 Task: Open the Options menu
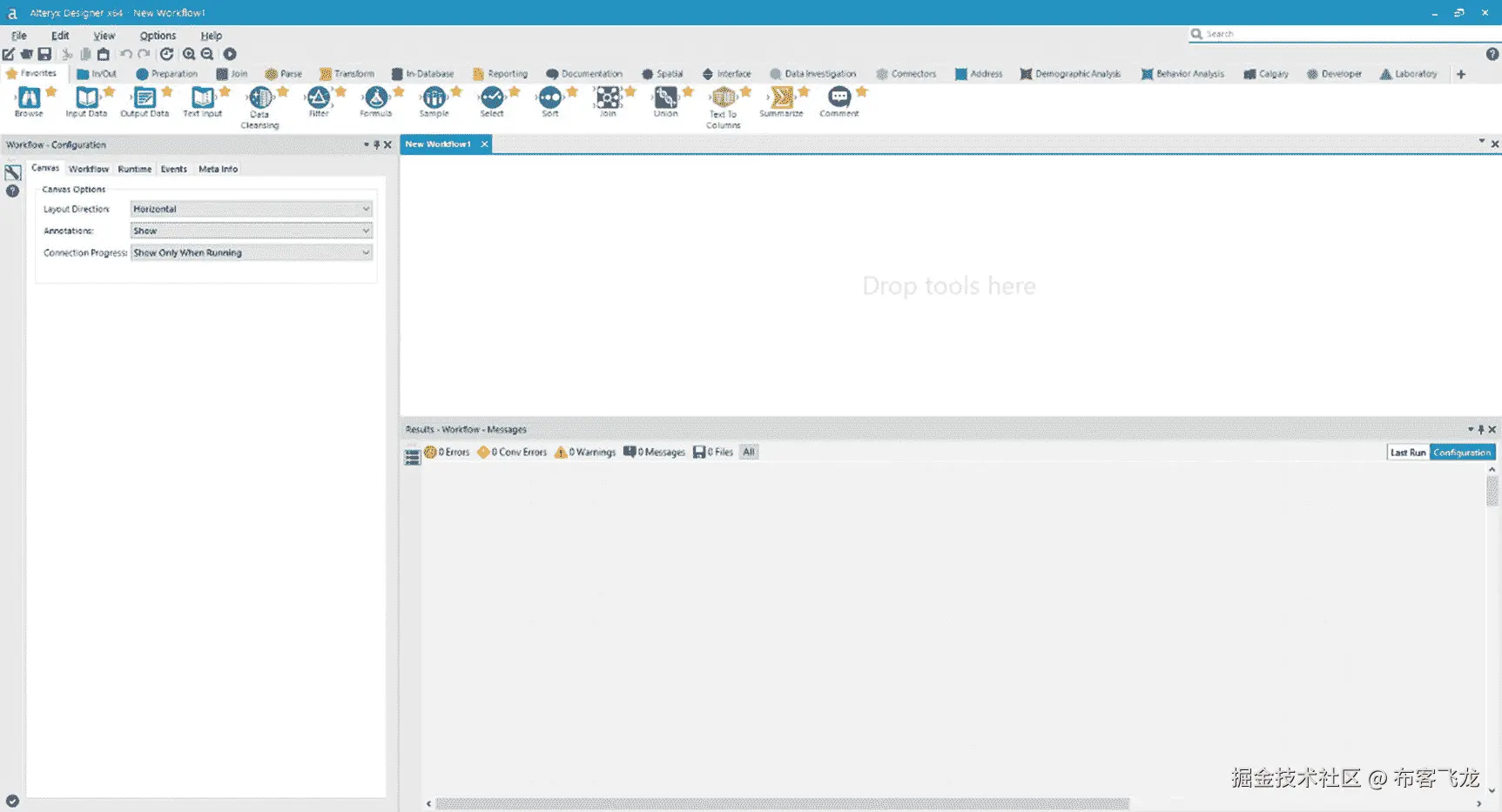point(158,36)
